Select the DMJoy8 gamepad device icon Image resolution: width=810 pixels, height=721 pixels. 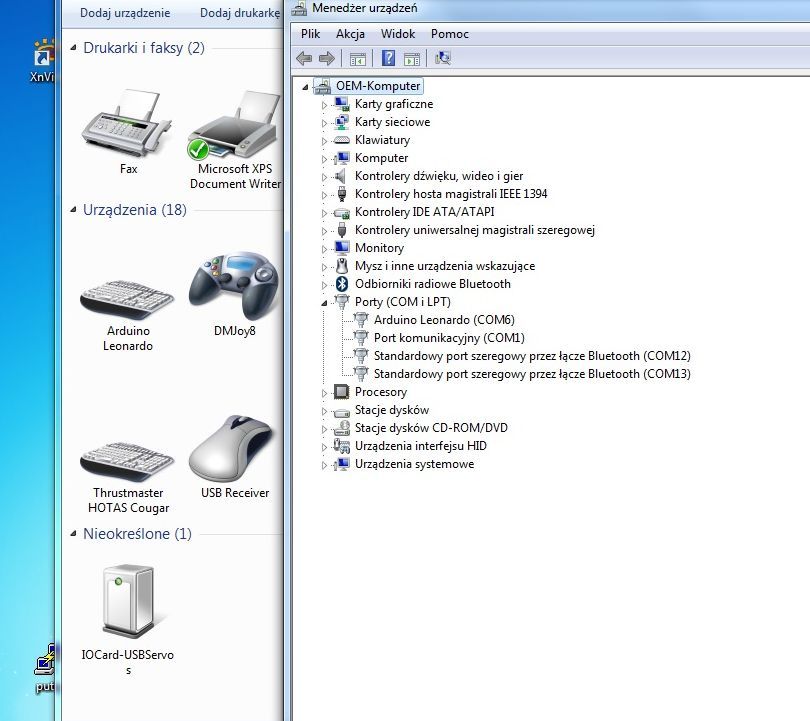(233, 285)
